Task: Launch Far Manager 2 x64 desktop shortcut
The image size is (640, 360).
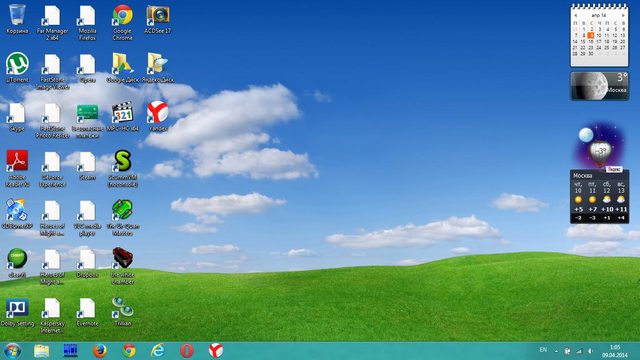Action: [x=52, y=22]
